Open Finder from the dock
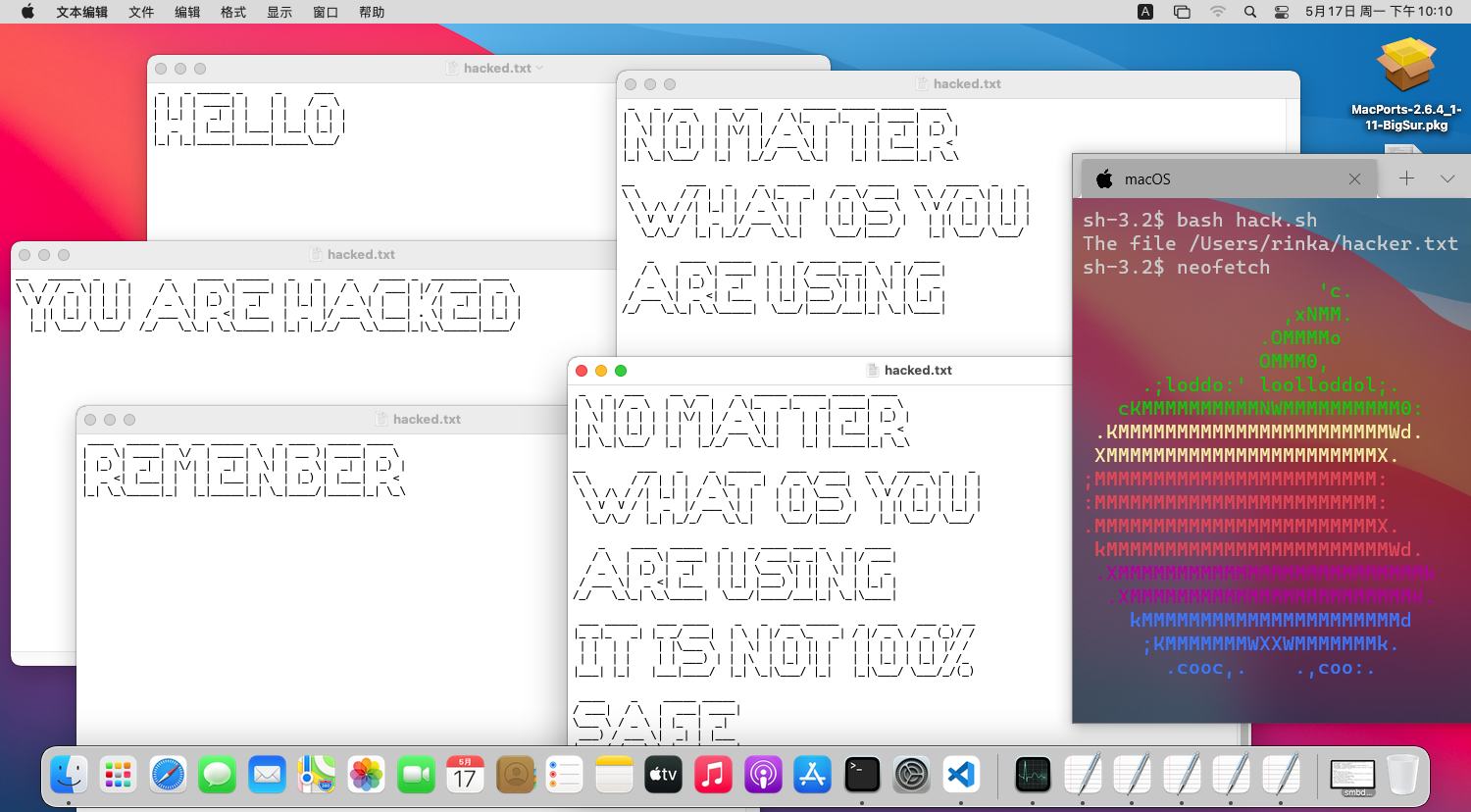1471x812 pixels. point(69,775)
